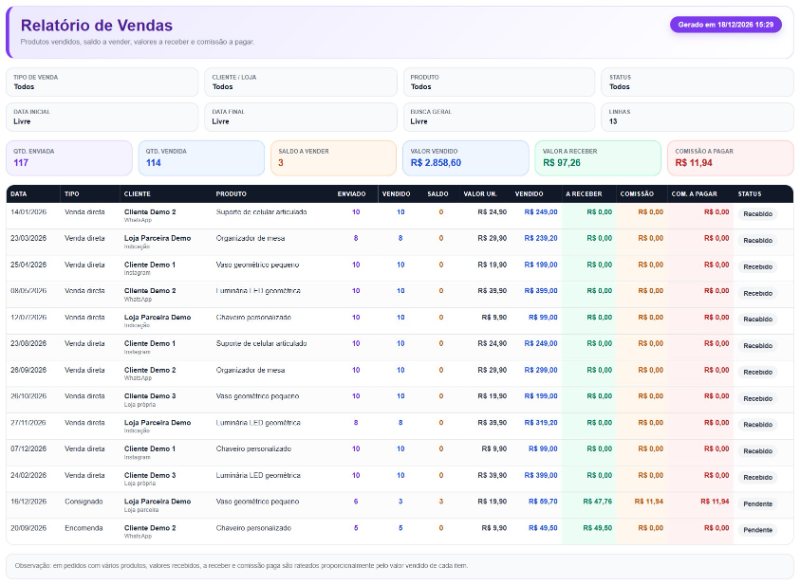Click the 'A receber' column header
800x585 pixels.
(584, 194)
